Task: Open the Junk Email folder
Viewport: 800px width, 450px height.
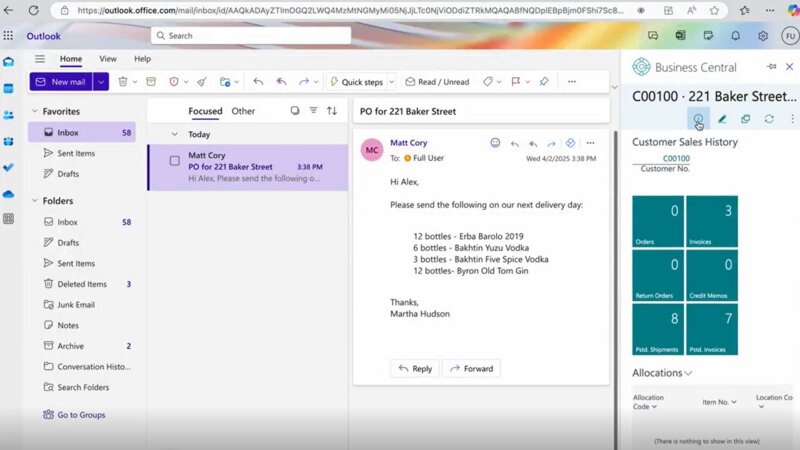Action: [82, 305]
